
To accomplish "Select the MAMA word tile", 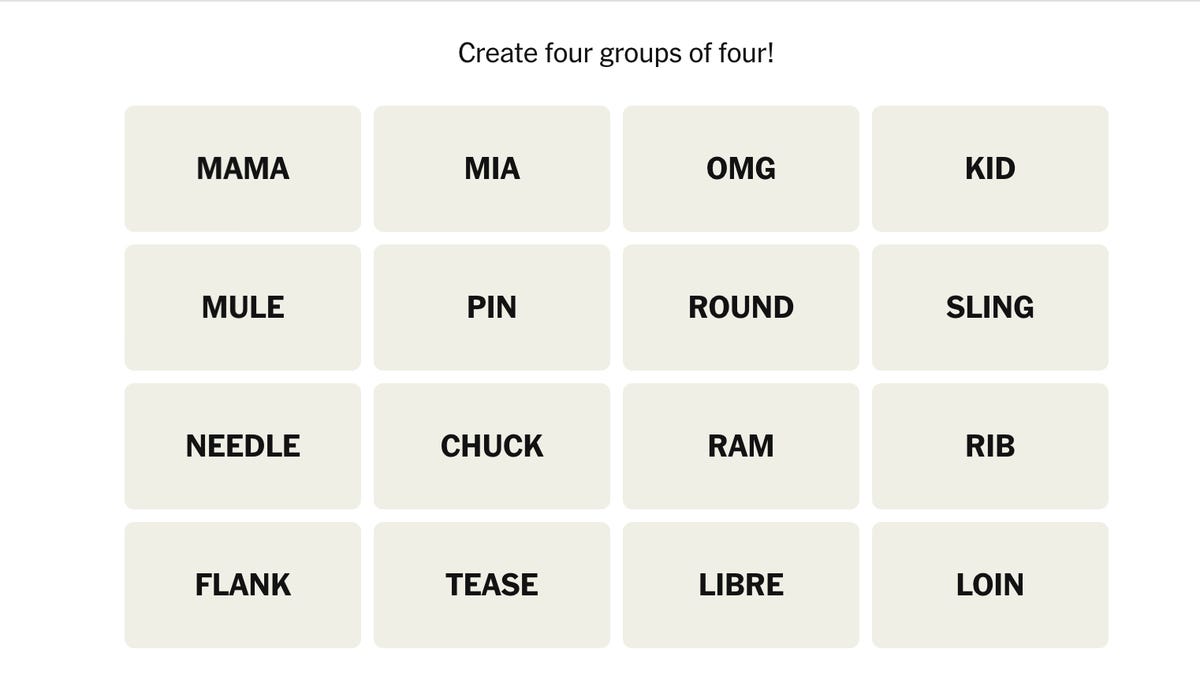I will tap(243, 168).
